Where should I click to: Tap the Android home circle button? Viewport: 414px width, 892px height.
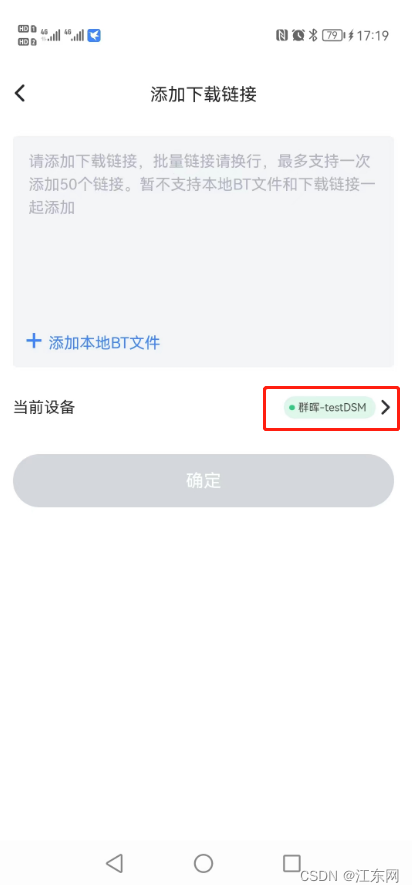coord(203,863)
